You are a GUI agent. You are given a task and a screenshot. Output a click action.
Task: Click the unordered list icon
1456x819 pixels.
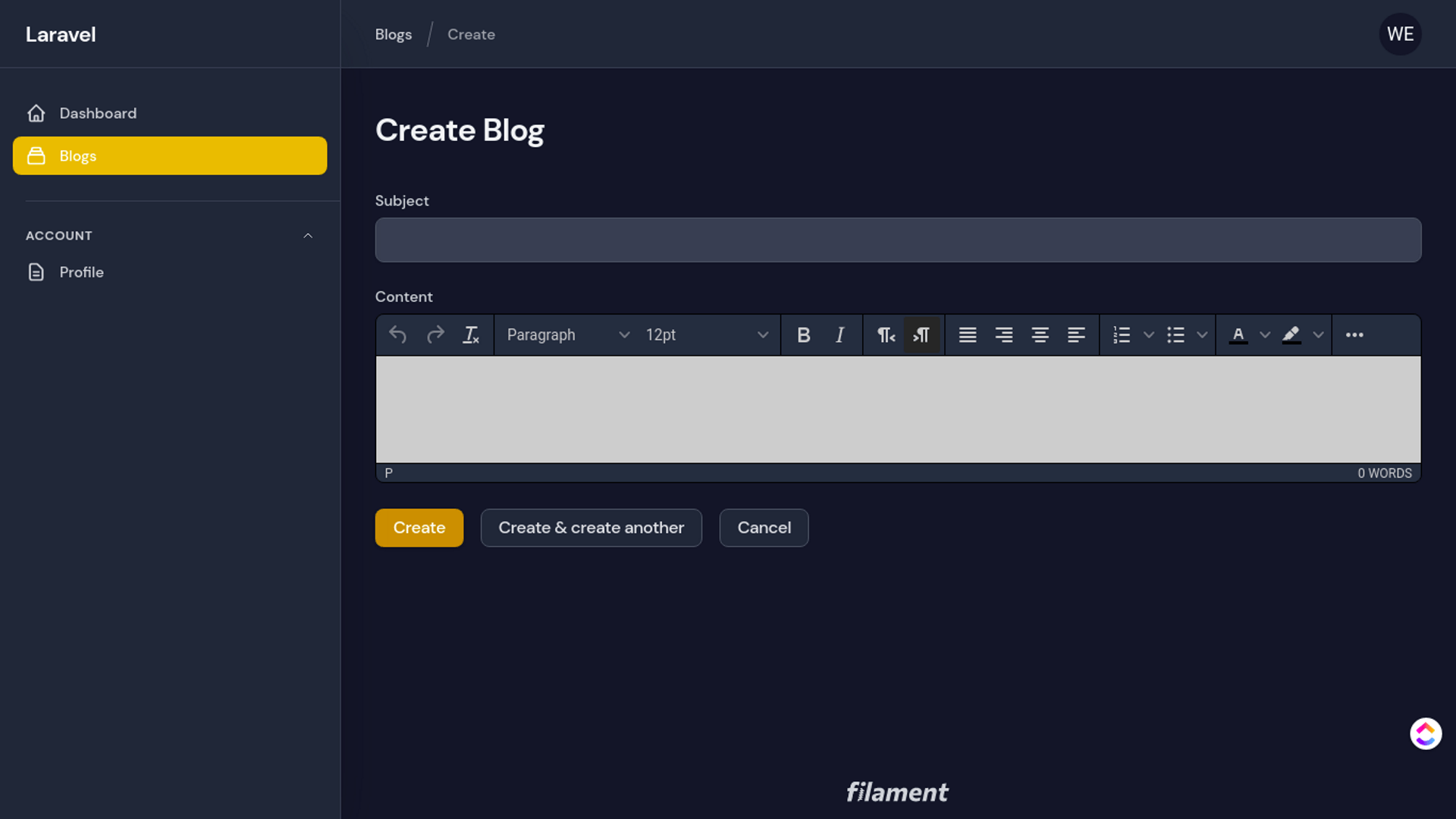coord(1175,334)
